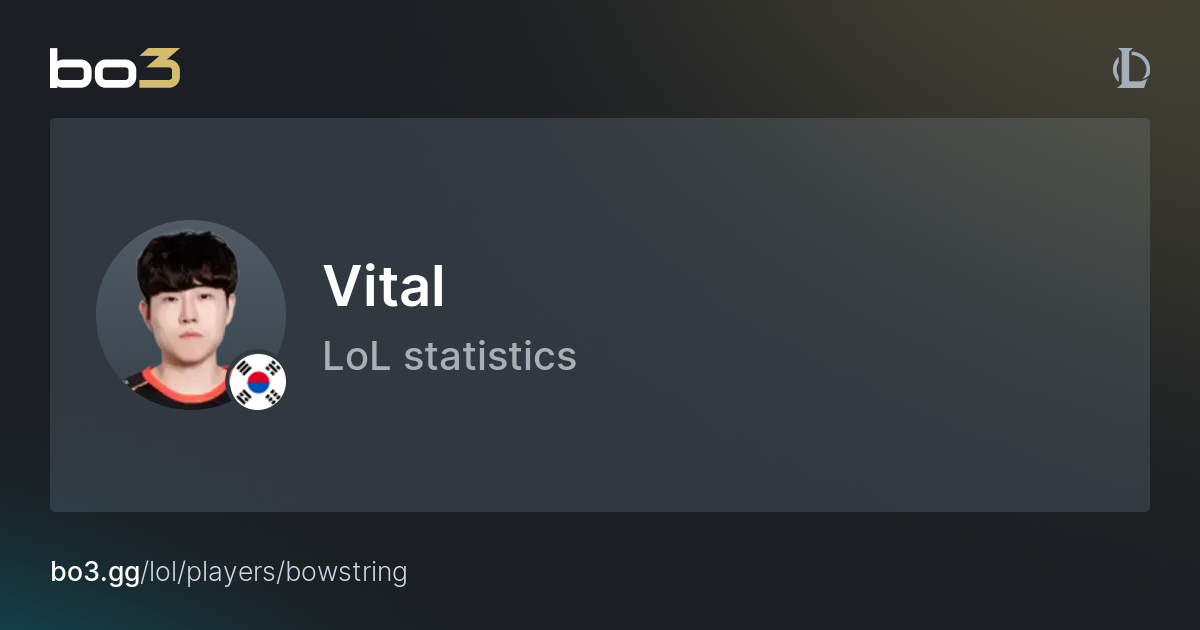Click 'lol' segment in the URL
1200x630 pixels.
point(162,572)
